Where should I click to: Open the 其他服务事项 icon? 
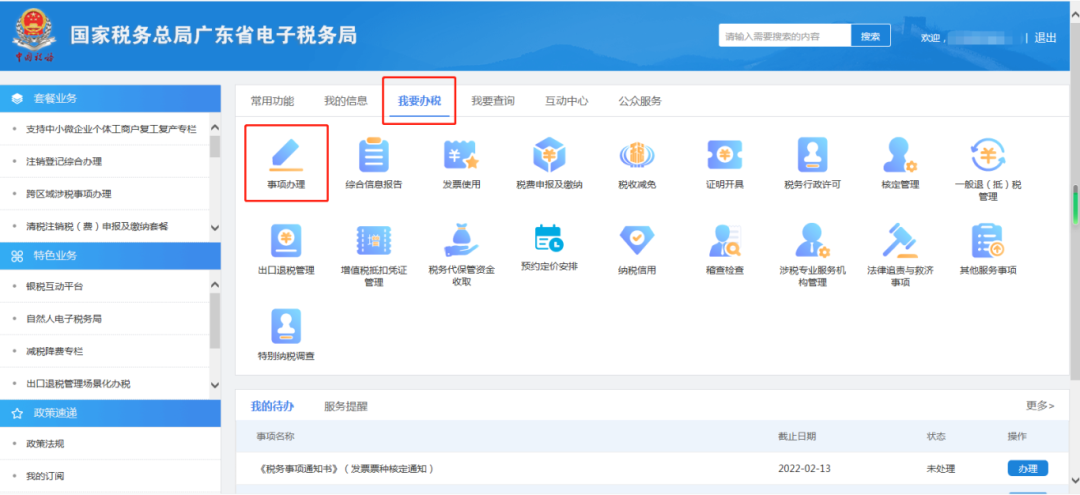pos(988,241)
